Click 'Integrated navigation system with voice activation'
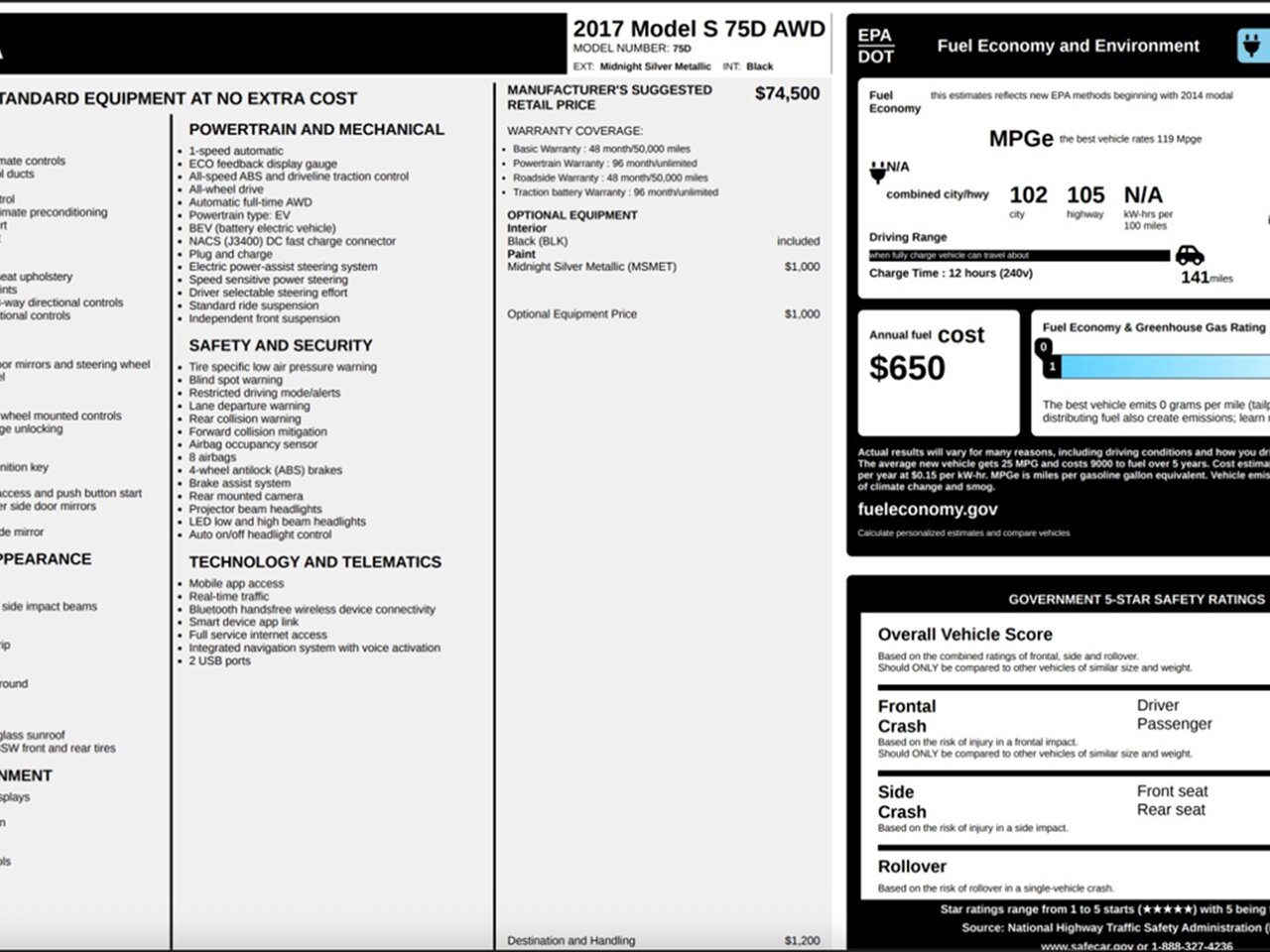The image size is (1270, 952). [315, 648]
